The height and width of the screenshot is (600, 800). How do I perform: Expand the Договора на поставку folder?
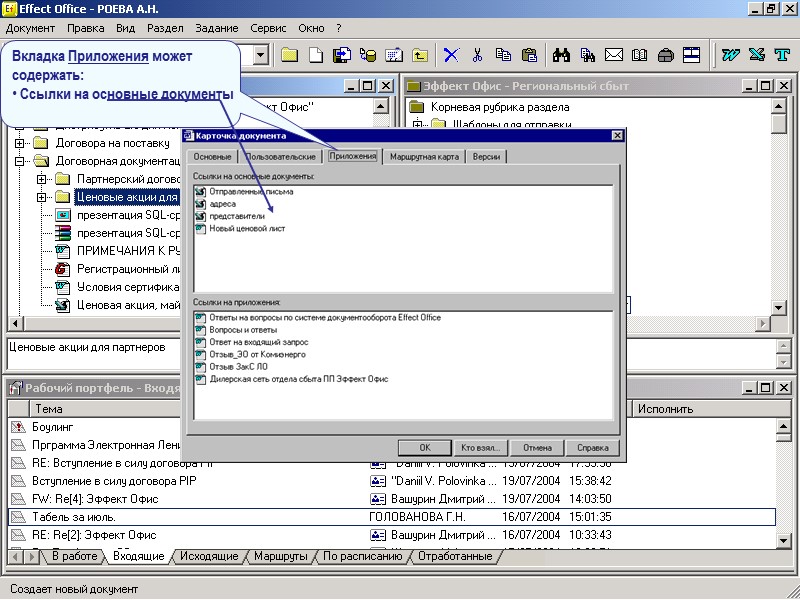[x=19, y=143]
